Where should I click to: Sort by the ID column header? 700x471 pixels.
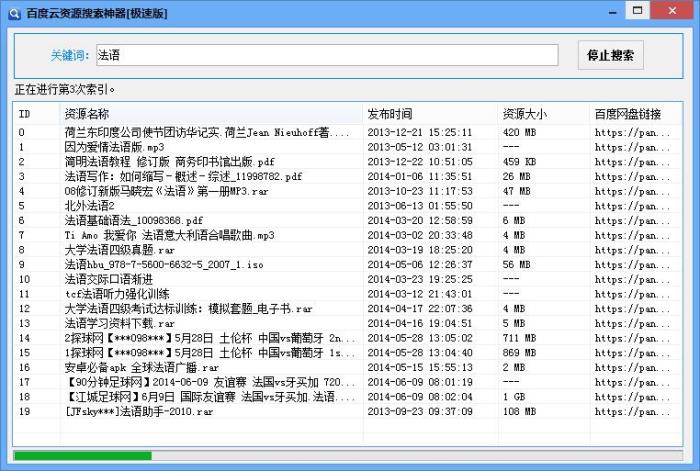tap(37, 114)
